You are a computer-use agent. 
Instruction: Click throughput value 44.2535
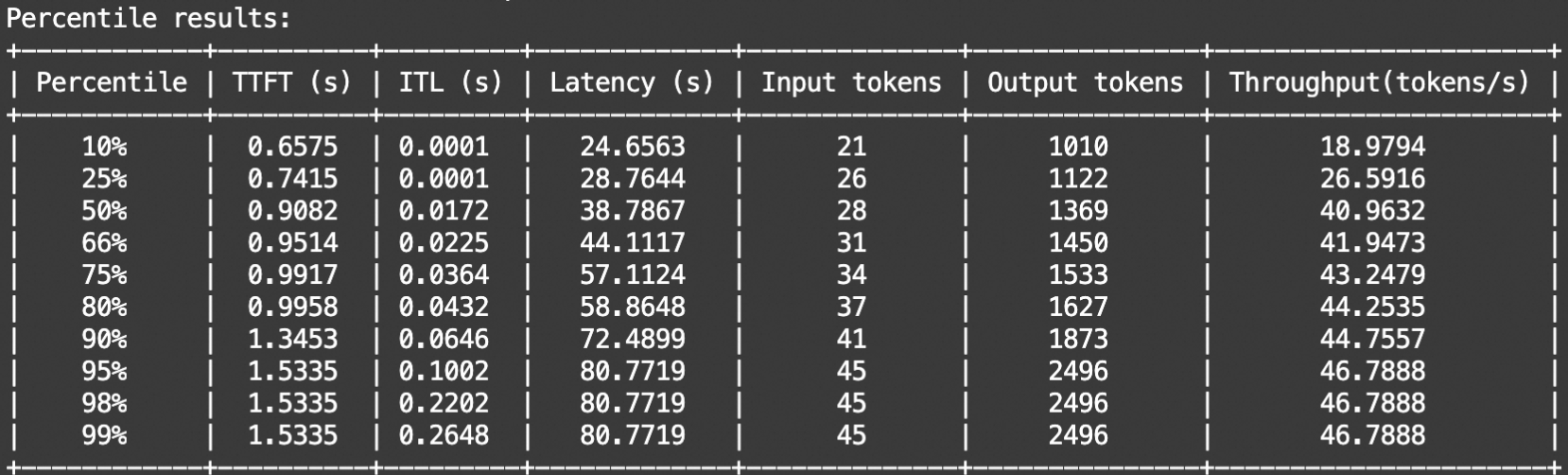[x=1372, y=307]
